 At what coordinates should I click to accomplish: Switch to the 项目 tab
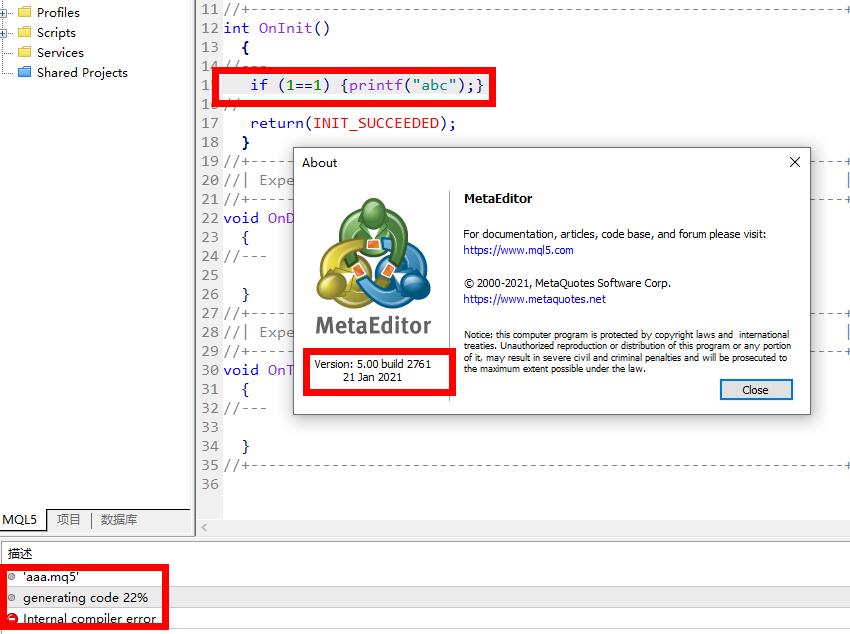tap(68, 520)
